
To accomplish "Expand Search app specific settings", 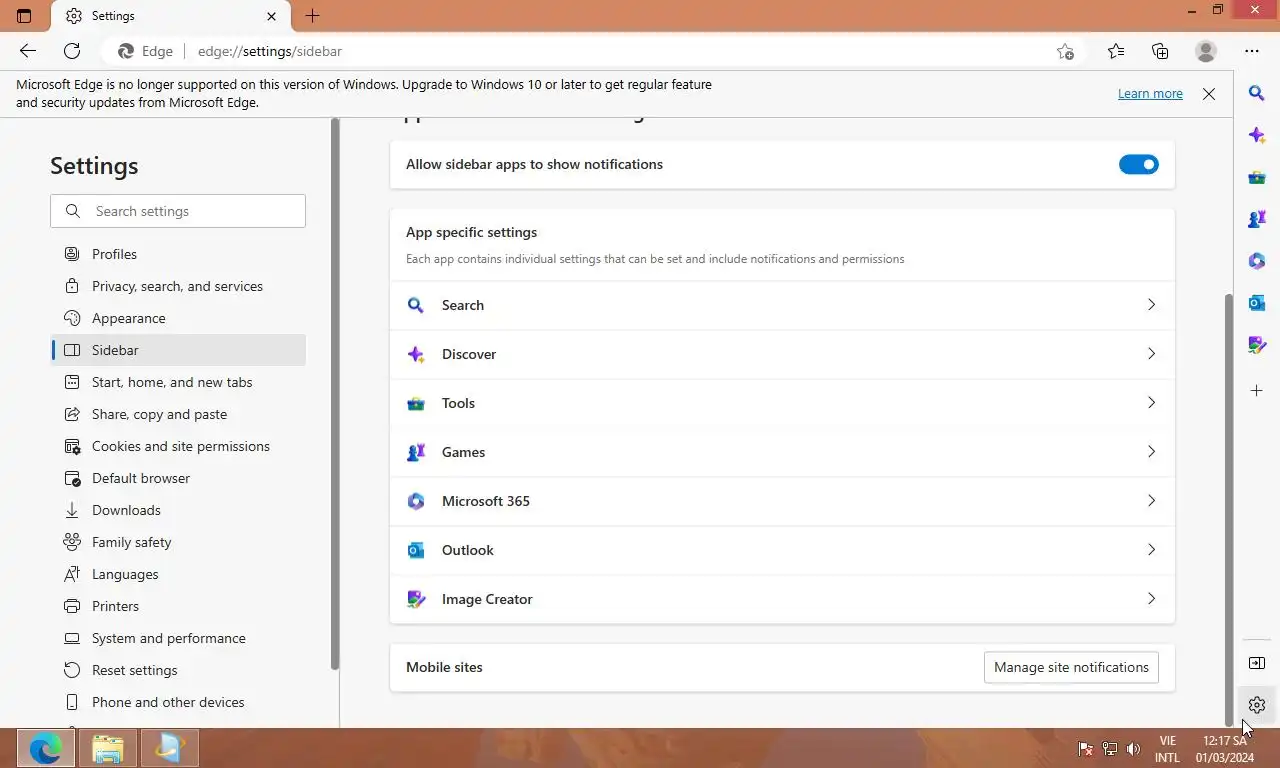I will click(x=782, y=305).
